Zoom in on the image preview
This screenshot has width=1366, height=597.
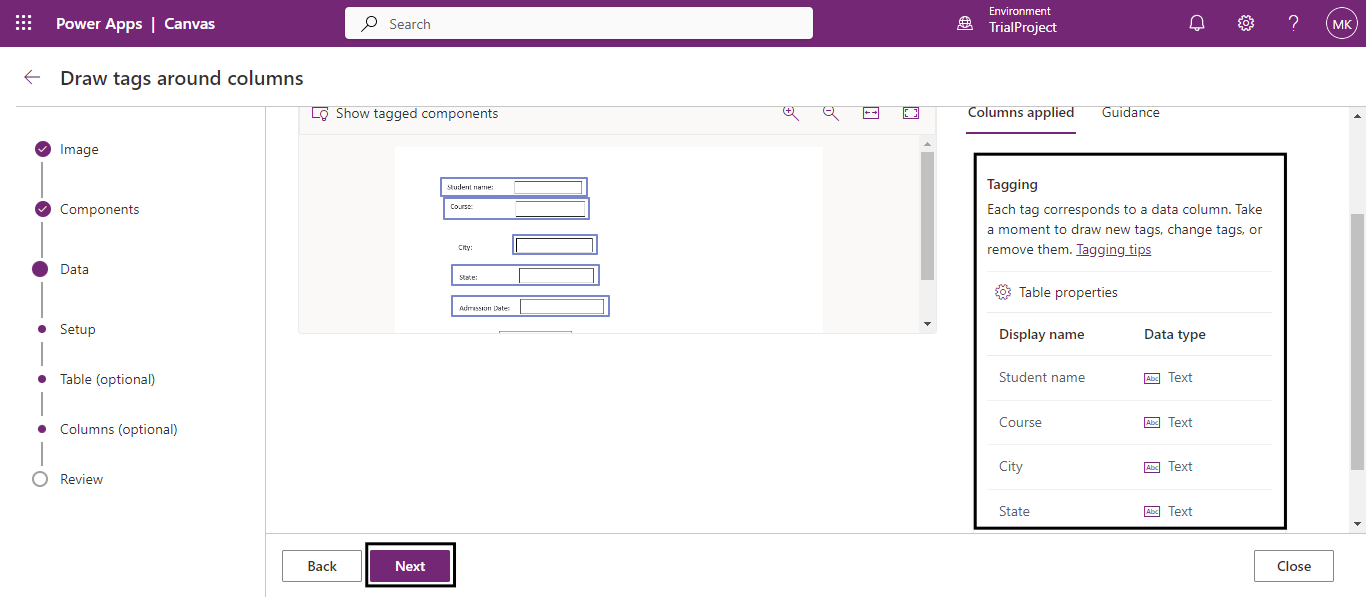[791, 113]
